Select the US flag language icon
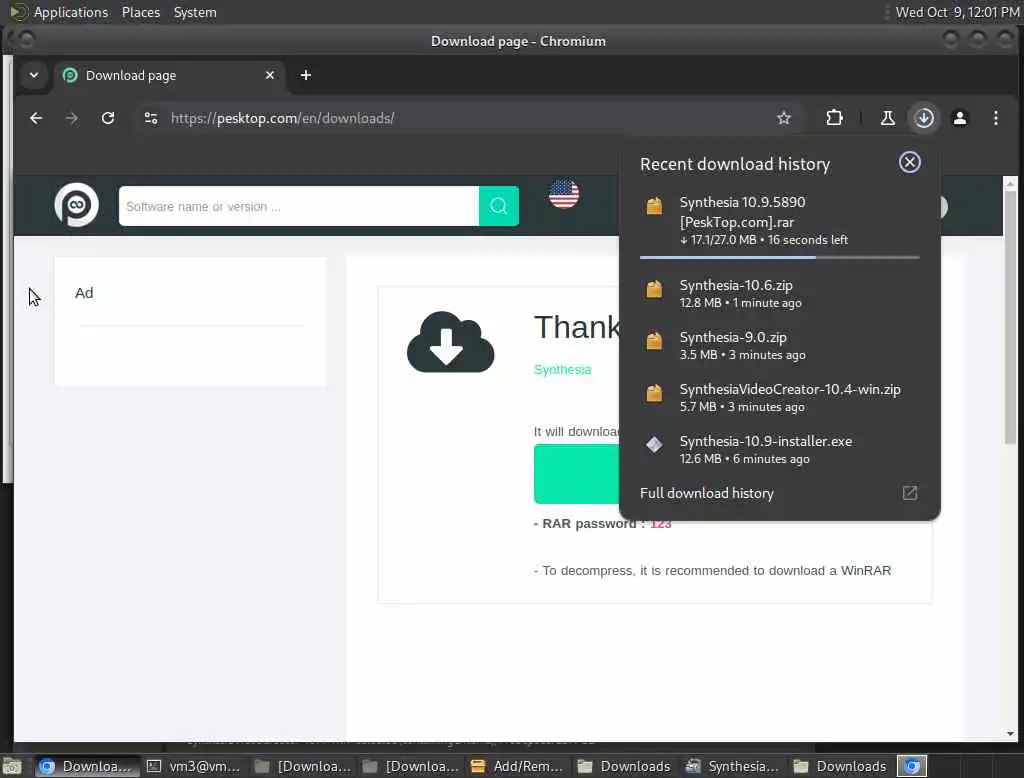1024x778 pixels. [564, 194]
